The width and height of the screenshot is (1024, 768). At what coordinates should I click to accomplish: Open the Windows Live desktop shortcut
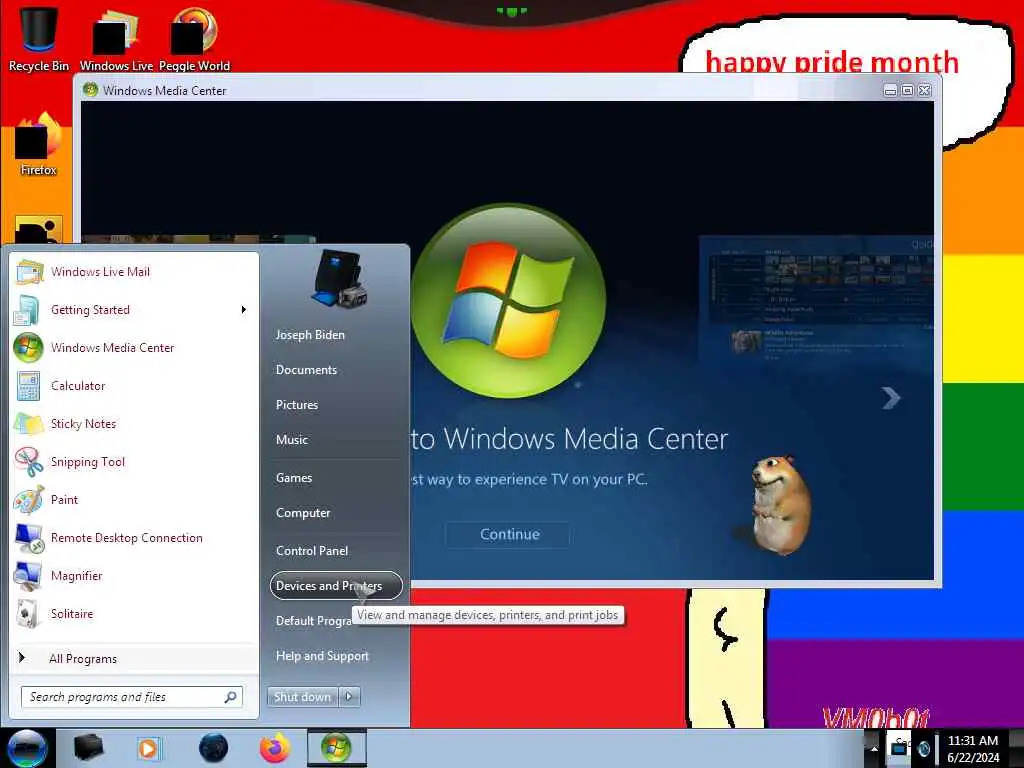pos(116,38)
